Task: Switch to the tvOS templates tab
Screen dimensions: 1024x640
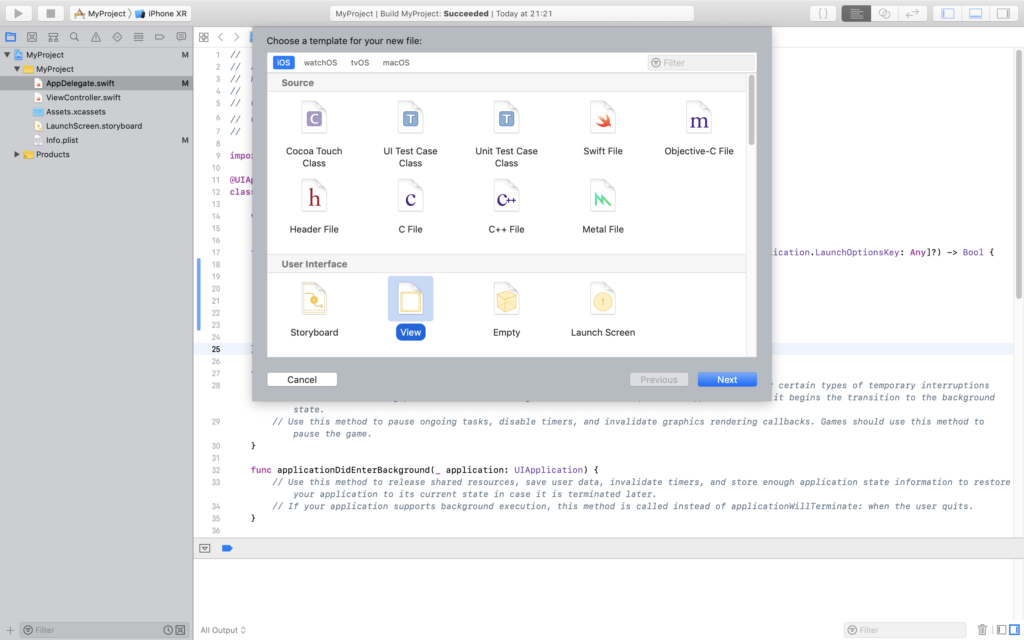Action: (360, 63)
